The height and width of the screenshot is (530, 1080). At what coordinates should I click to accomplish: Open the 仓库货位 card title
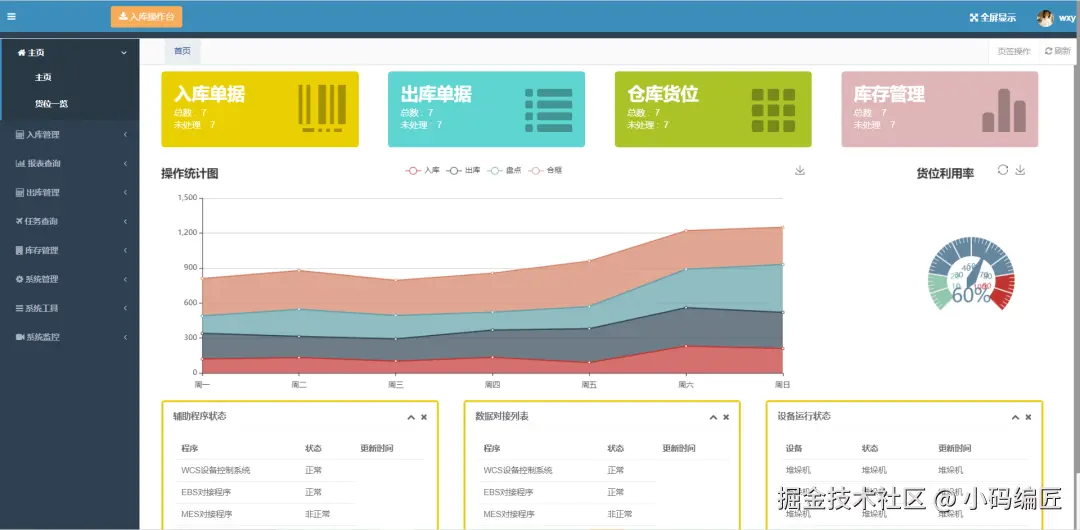663,94
